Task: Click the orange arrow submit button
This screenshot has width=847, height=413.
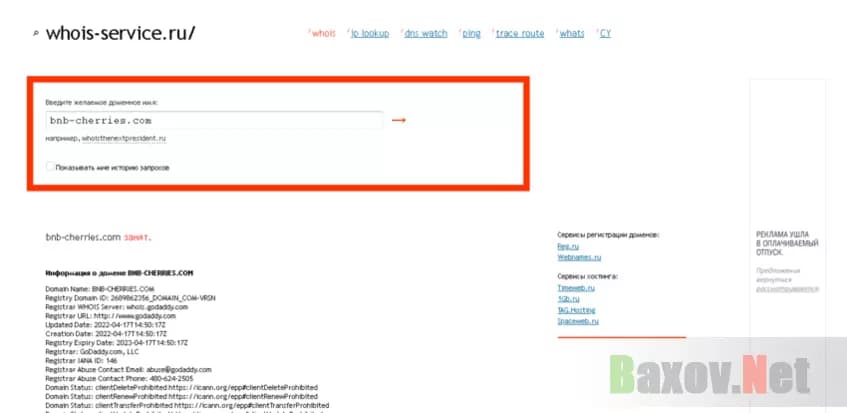Action: tap(398, 120)
